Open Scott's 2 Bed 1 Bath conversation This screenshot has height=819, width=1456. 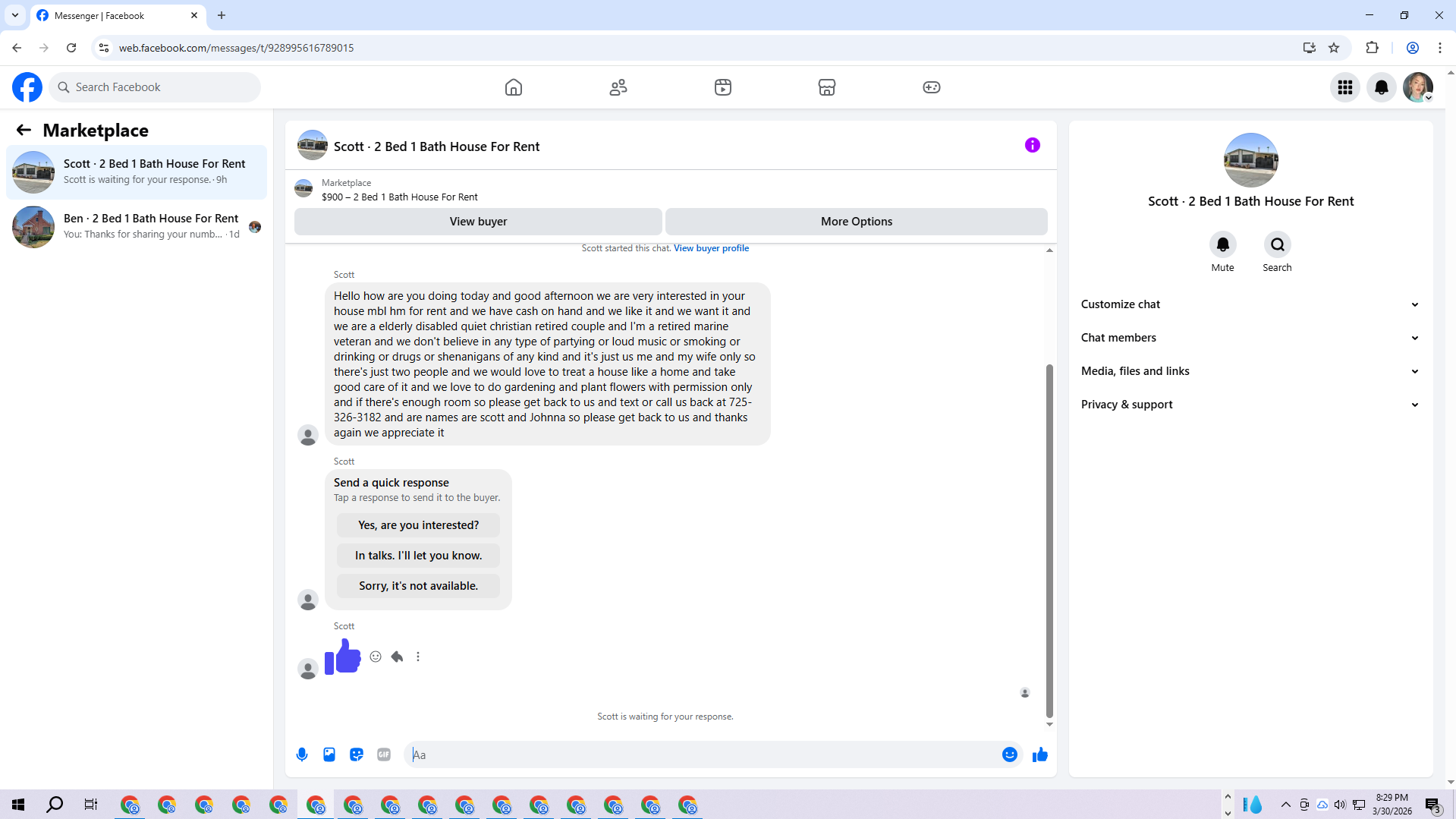point(137,172)
